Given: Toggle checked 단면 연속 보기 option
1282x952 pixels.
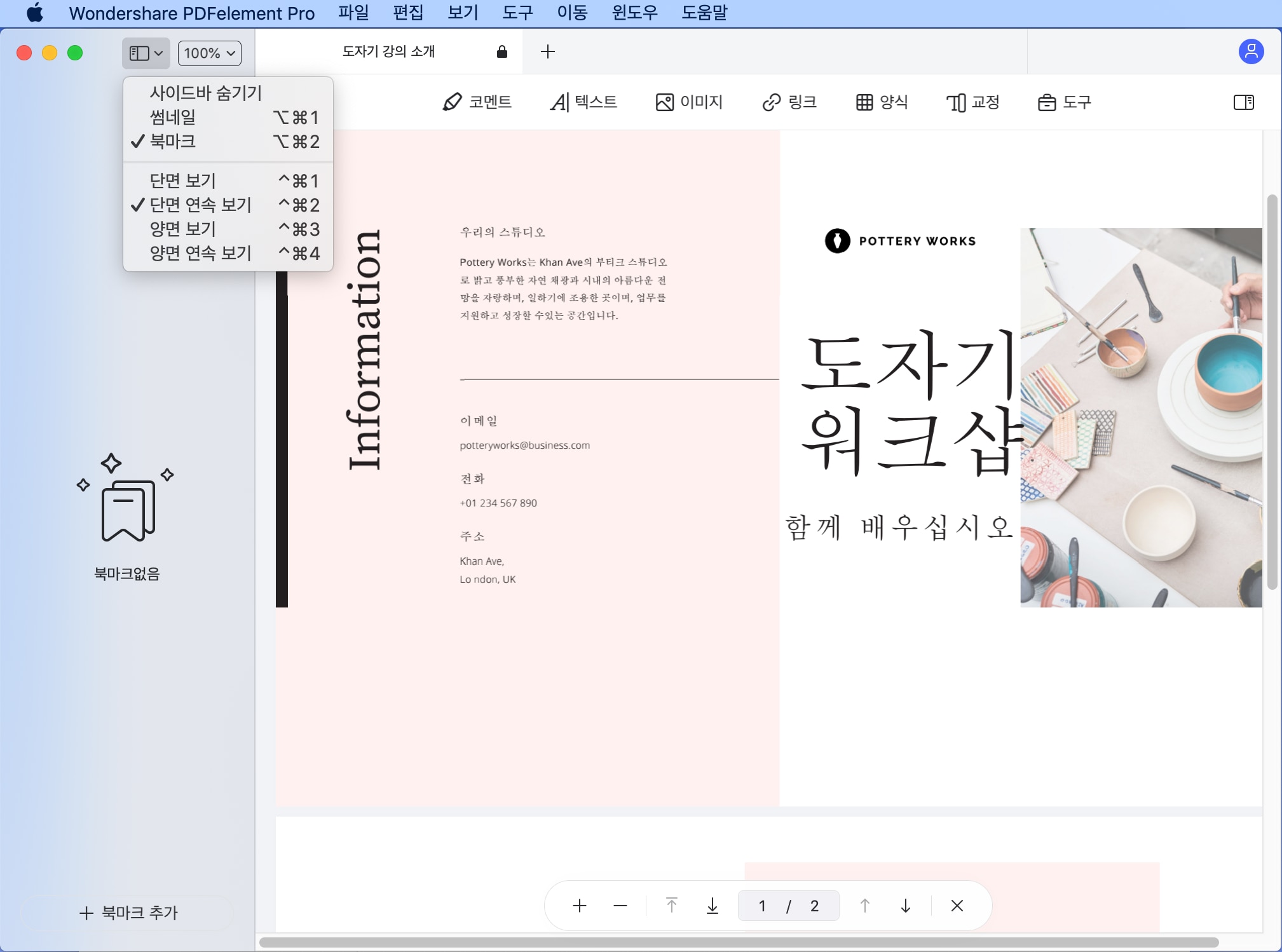Looking at the screenshot, I should click(x=228, y=205).
